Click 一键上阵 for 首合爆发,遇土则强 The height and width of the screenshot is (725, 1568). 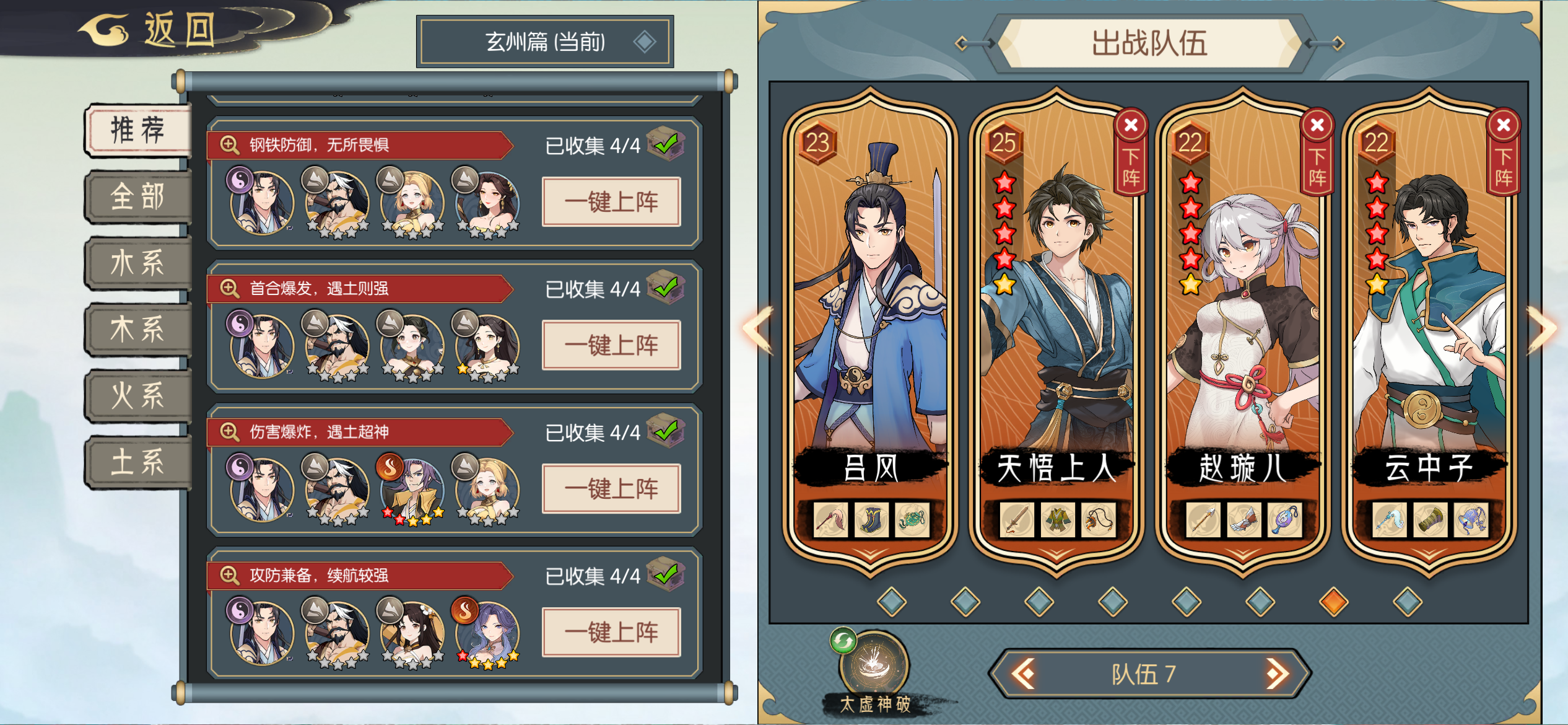pyautogui.click(x=611, y=345)
